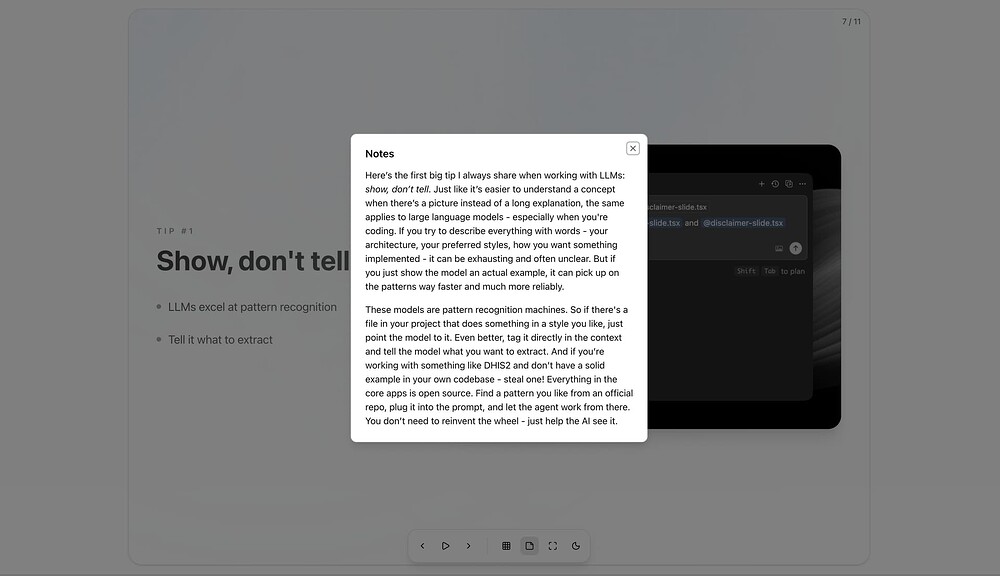Click the copy icon in chat header
The height and width of the screenshot is (576, 1000).
point(789,184)
